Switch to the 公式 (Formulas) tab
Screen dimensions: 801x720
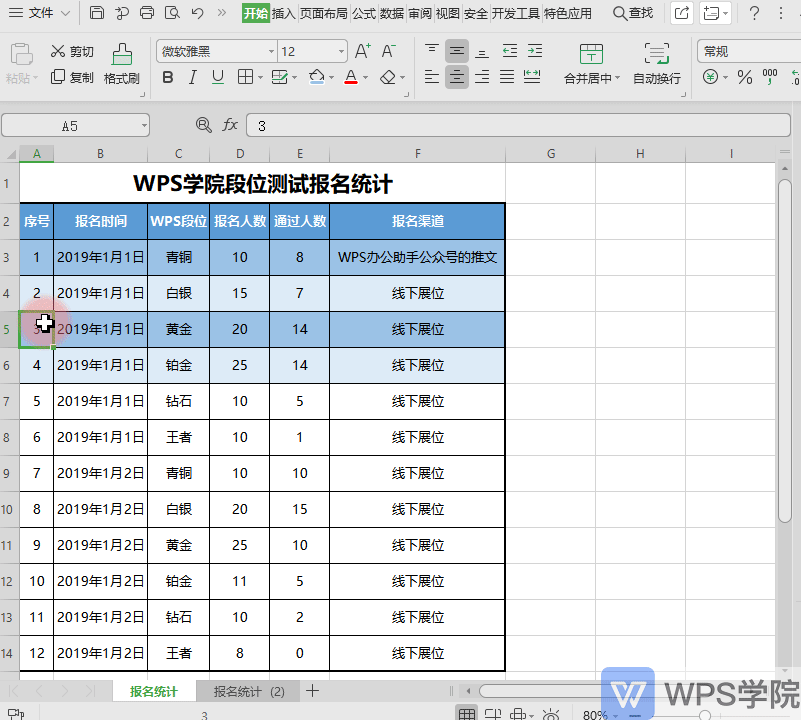(x=364, y=13)
